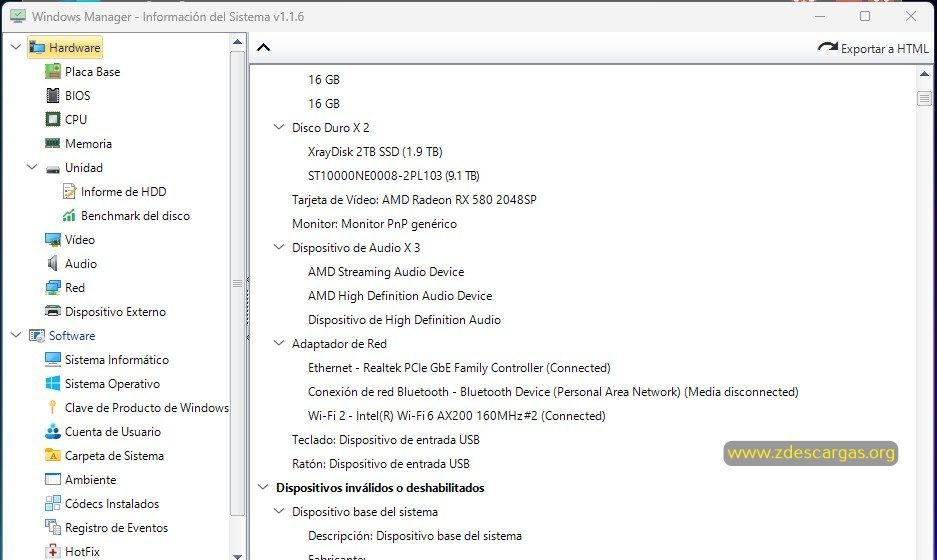Collapse the Adaptador de Red group
The image size is (937, 560).
click(278, 343)
